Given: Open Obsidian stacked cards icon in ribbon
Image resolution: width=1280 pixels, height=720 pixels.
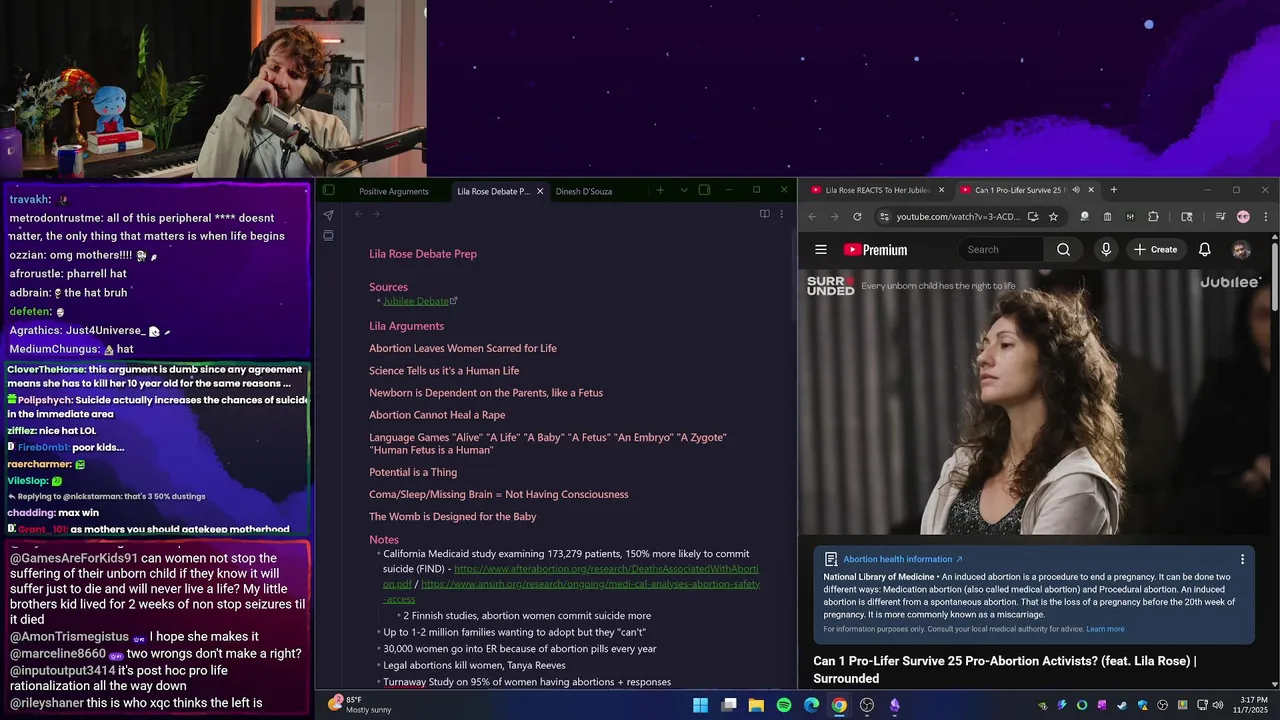Looking at the screenshot, I should [x=328, y=235].
